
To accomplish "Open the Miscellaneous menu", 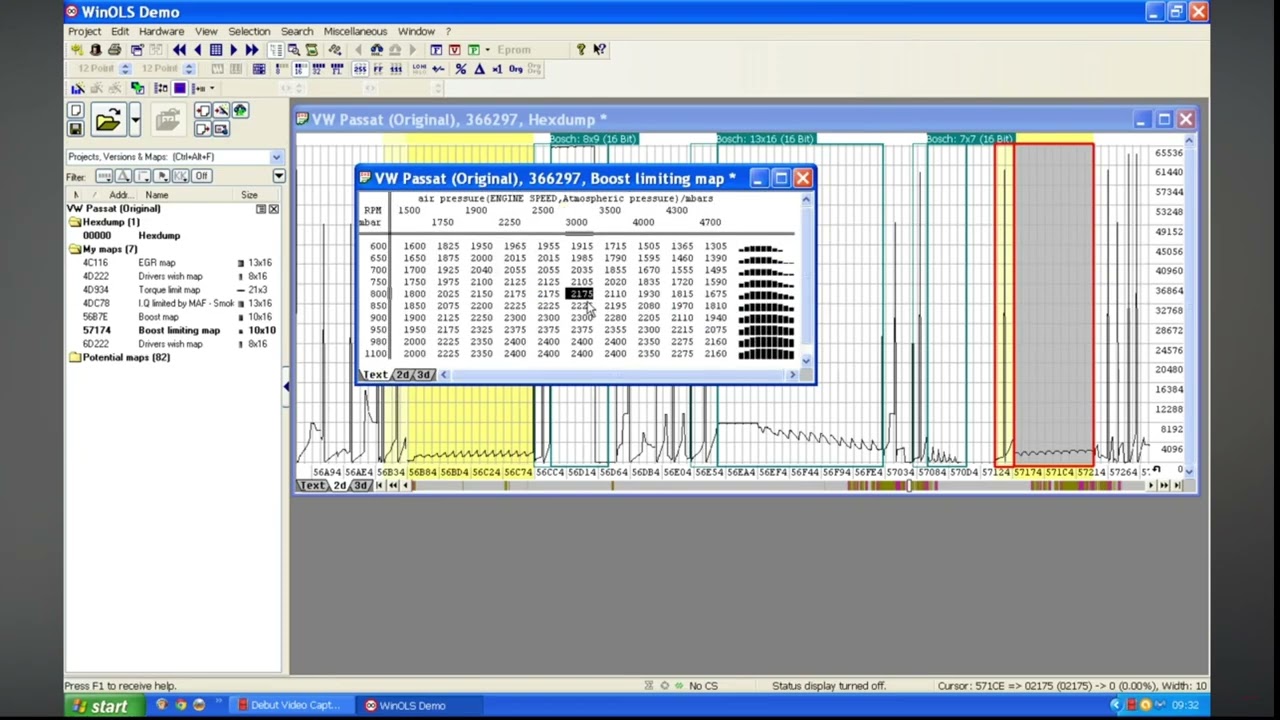I will click(355, 31).
